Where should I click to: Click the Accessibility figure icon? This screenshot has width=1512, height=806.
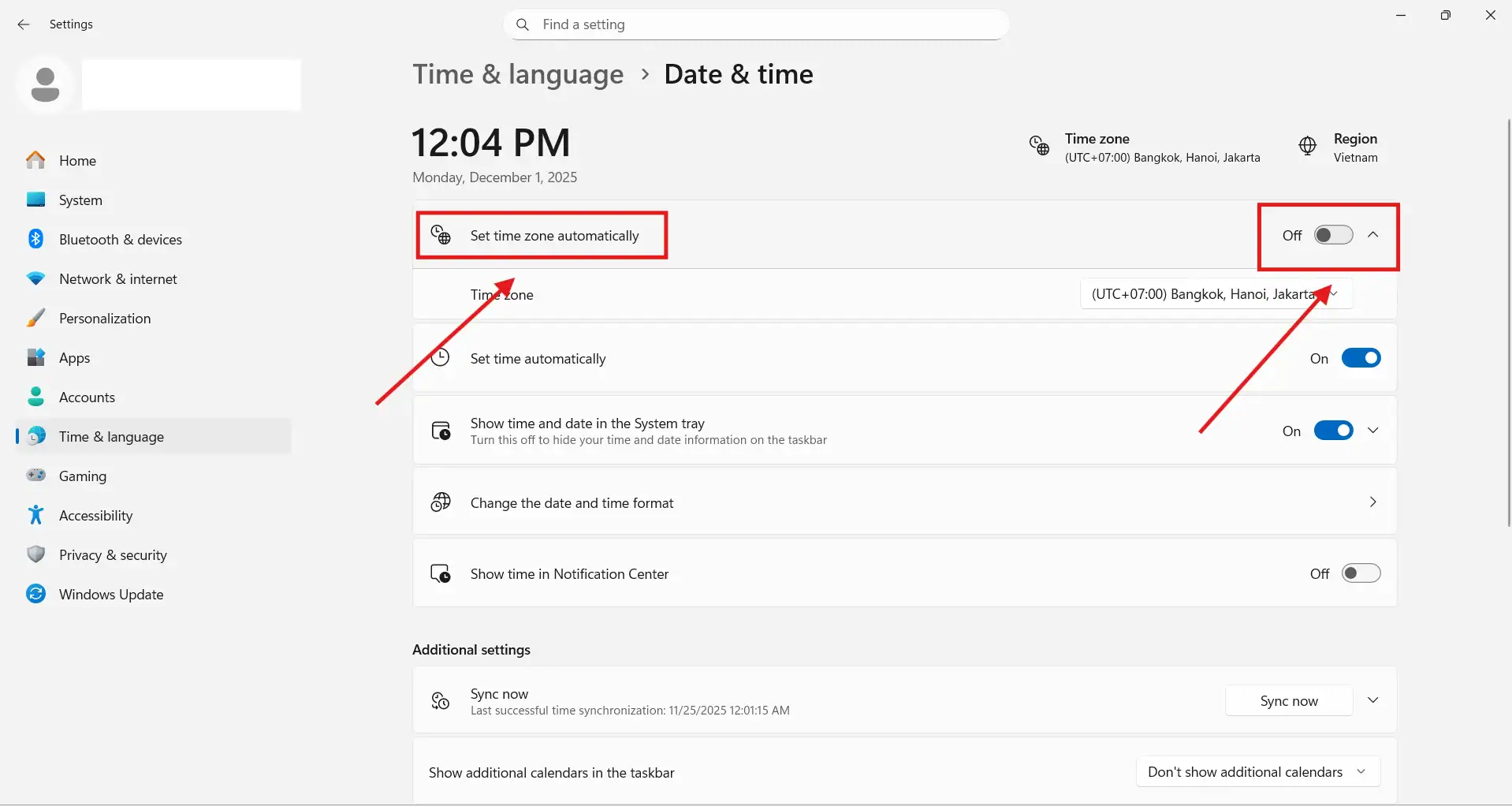point(36,515)
